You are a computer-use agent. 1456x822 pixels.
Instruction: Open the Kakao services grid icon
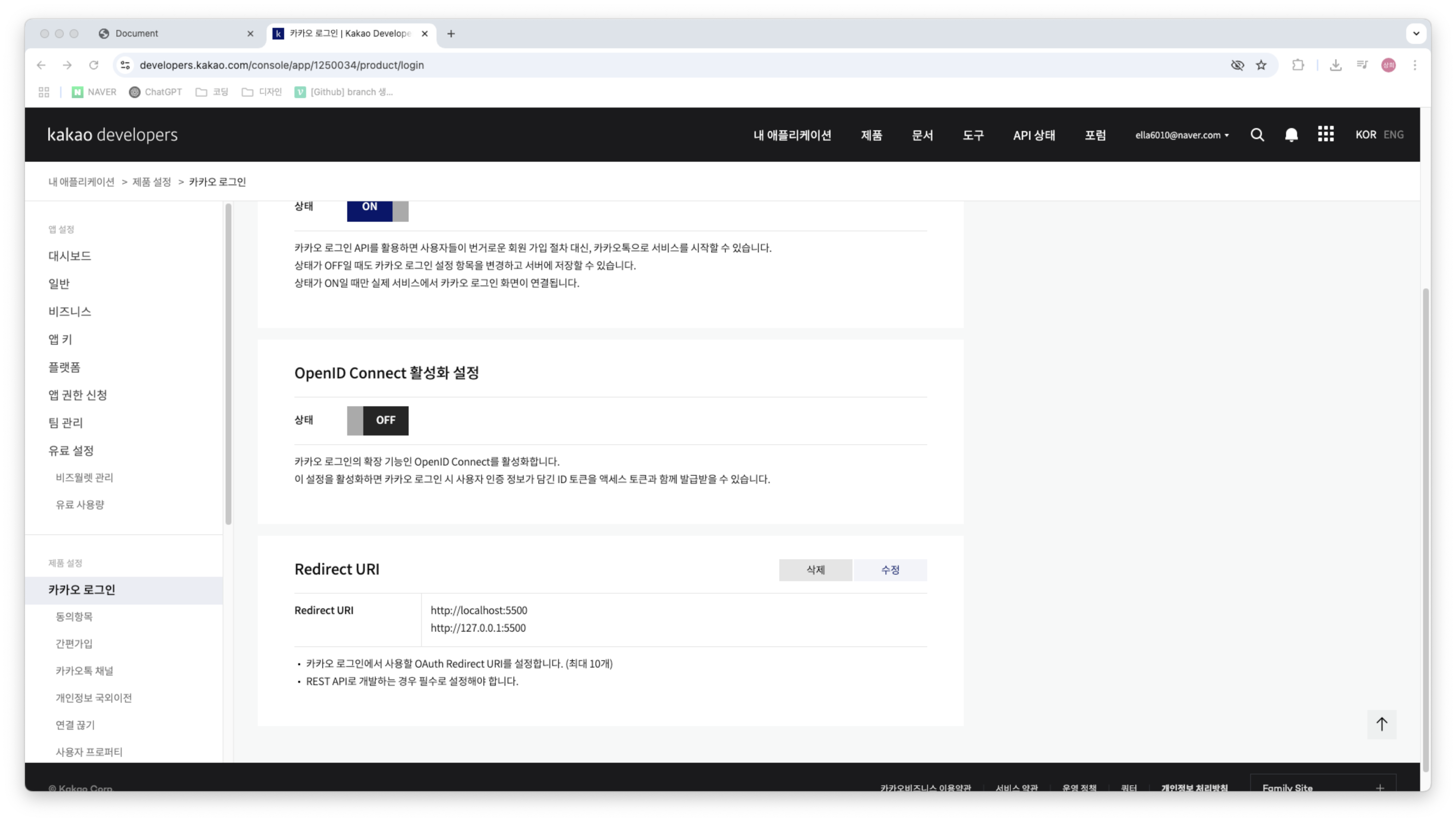point(1325,134)
